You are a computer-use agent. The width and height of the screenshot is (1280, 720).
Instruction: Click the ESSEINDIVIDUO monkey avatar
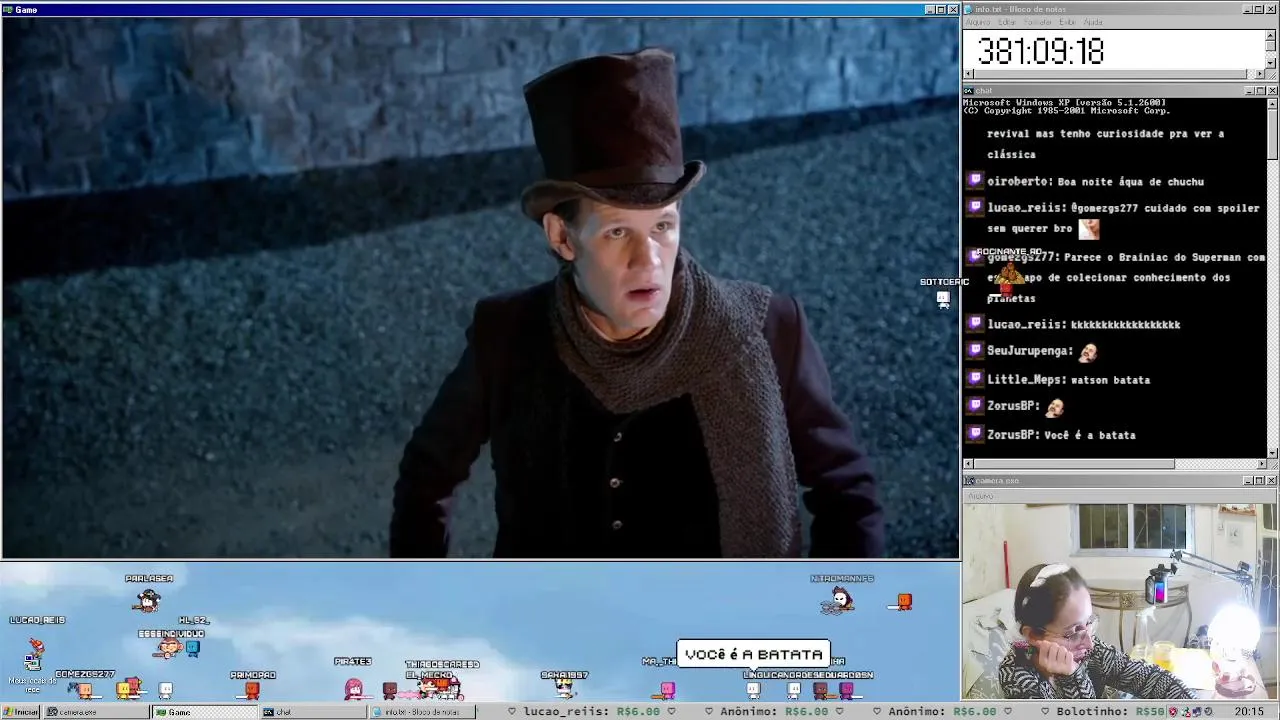coord(169,648)
